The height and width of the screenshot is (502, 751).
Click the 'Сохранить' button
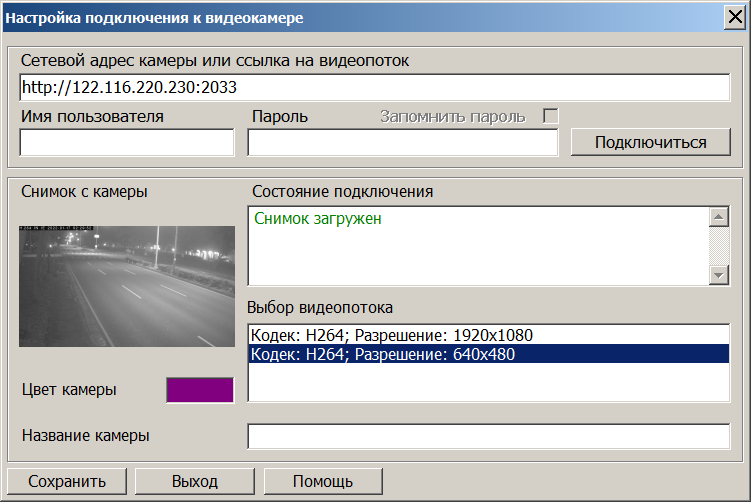click(x=67, y=481)
